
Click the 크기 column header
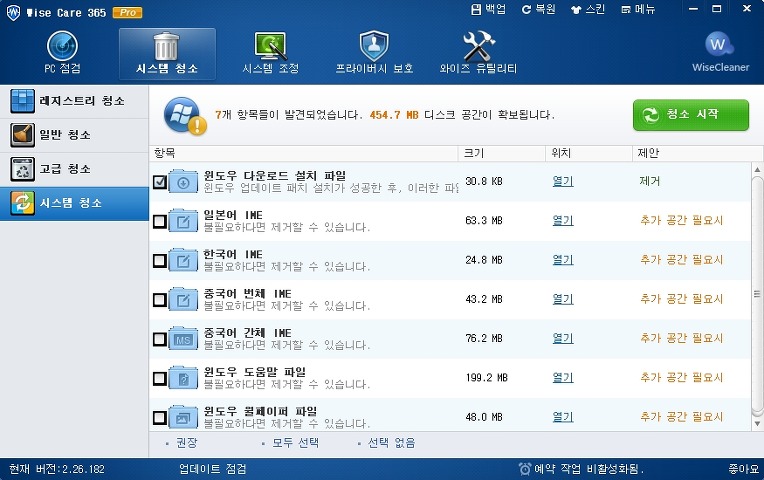[473, 153]
